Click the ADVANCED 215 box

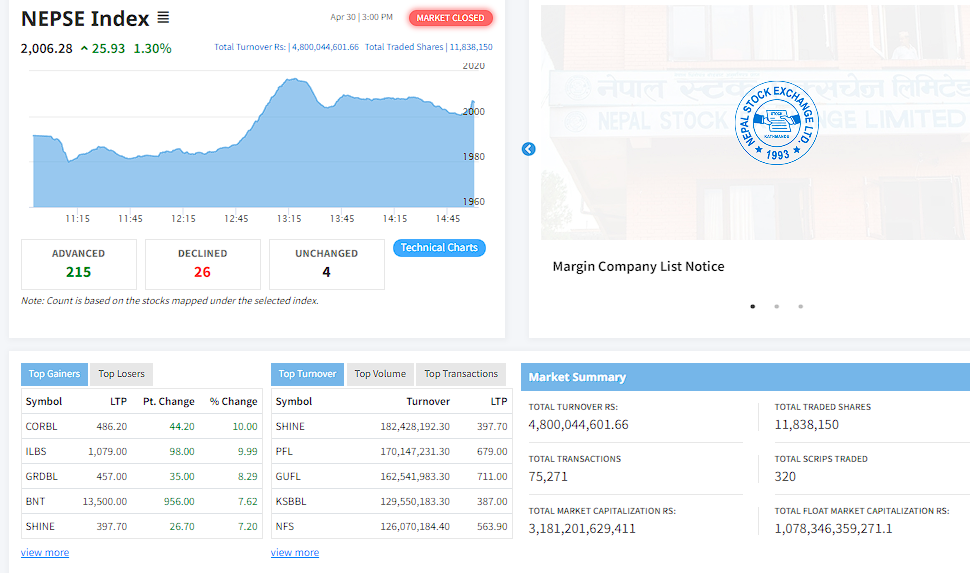(x=79, y=264)
